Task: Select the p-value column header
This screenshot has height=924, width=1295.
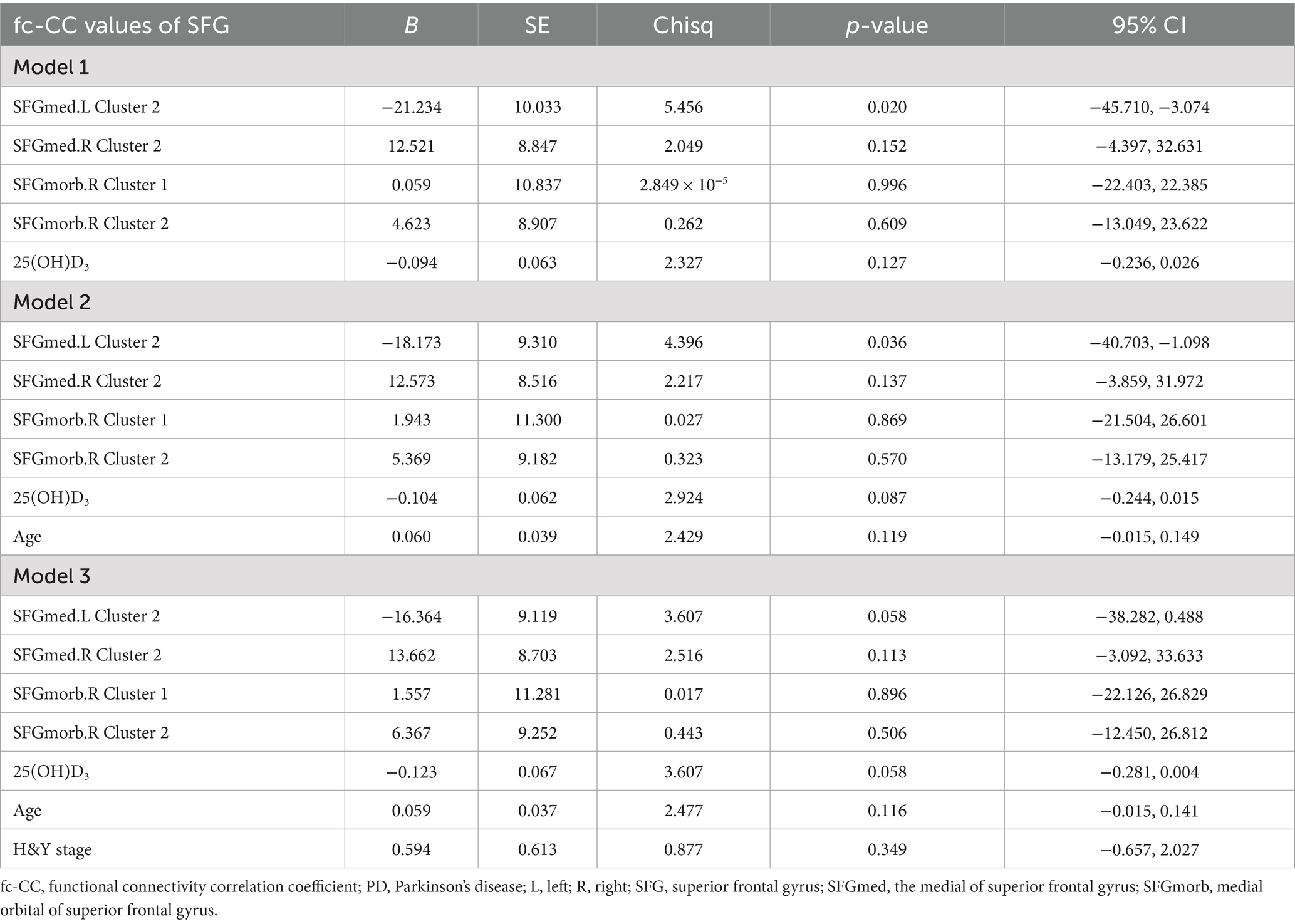Action: pyautogui.click(x=887, y=25)
